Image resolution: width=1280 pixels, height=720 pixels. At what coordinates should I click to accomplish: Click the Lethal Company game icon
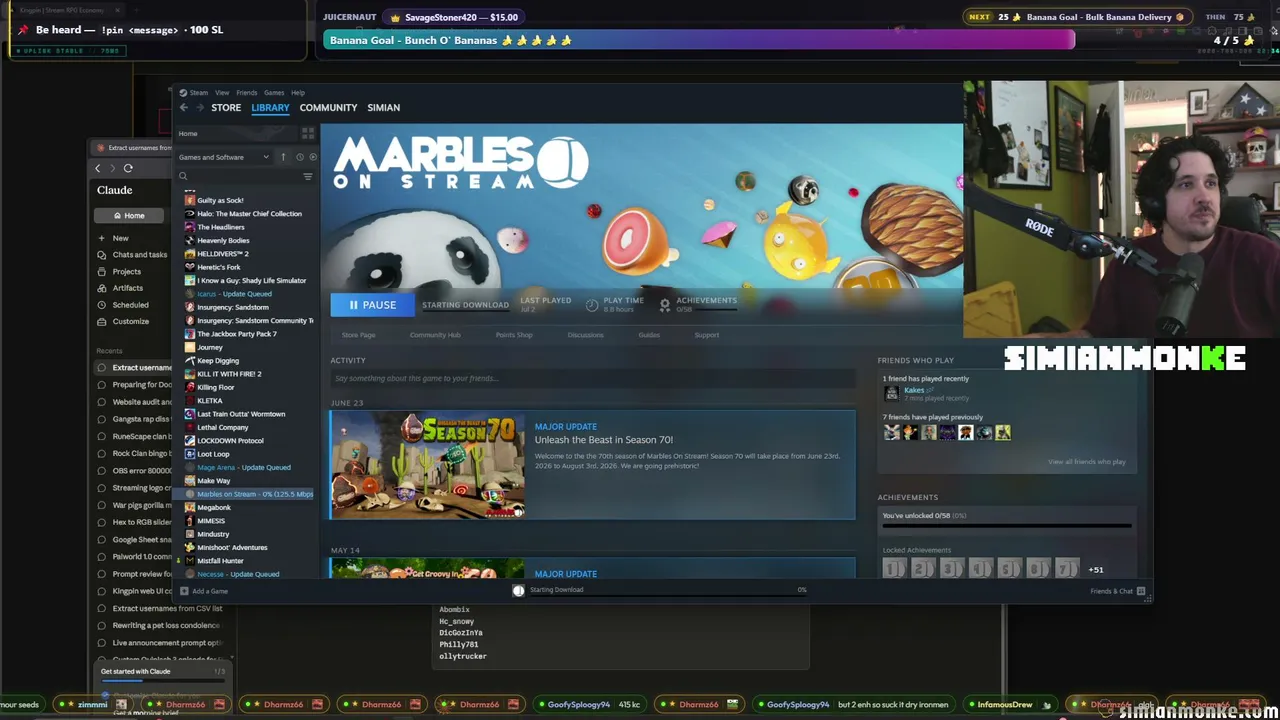(x=190, y=427)
